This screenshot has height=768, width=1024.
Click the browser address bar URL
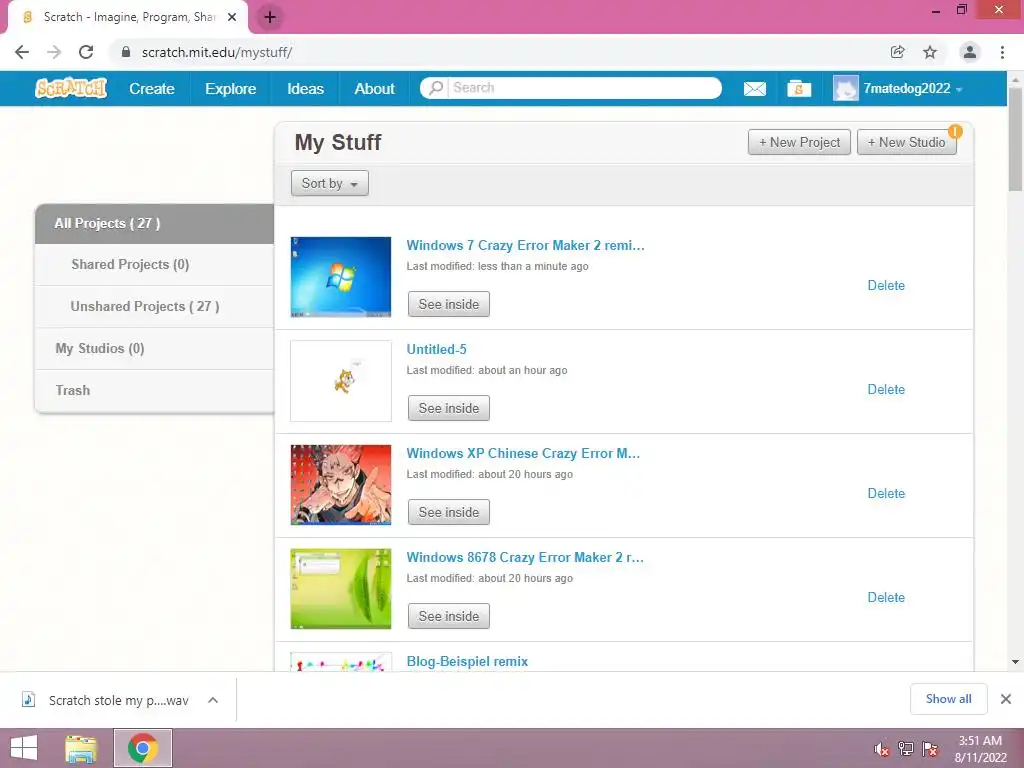(217, 52)
